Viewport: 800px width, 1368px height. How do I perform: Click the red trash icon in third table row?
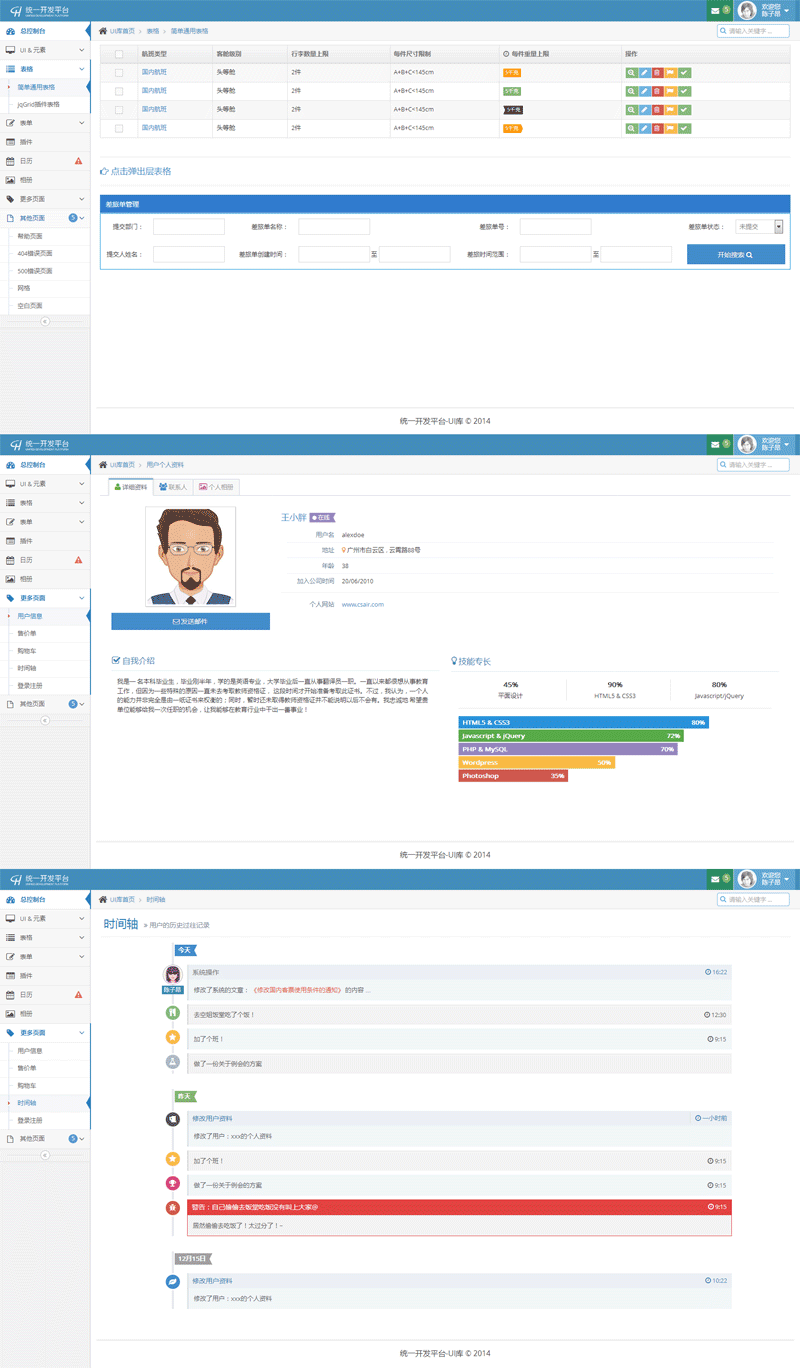click(x=657, y=110)
